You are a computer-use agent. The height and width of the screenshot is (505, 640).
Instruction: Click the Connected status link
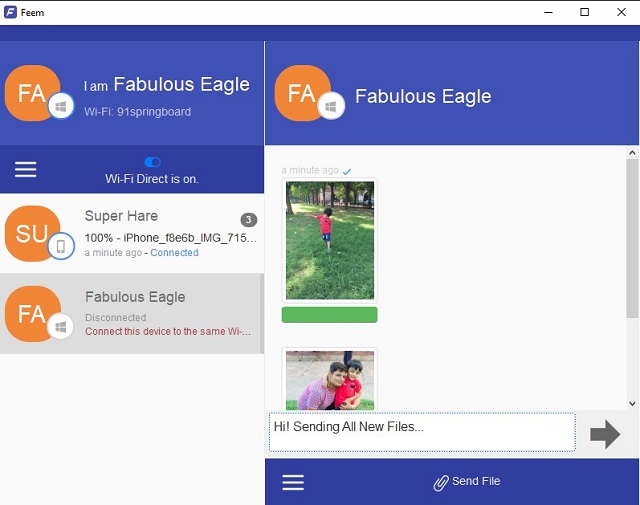(174, 253)
